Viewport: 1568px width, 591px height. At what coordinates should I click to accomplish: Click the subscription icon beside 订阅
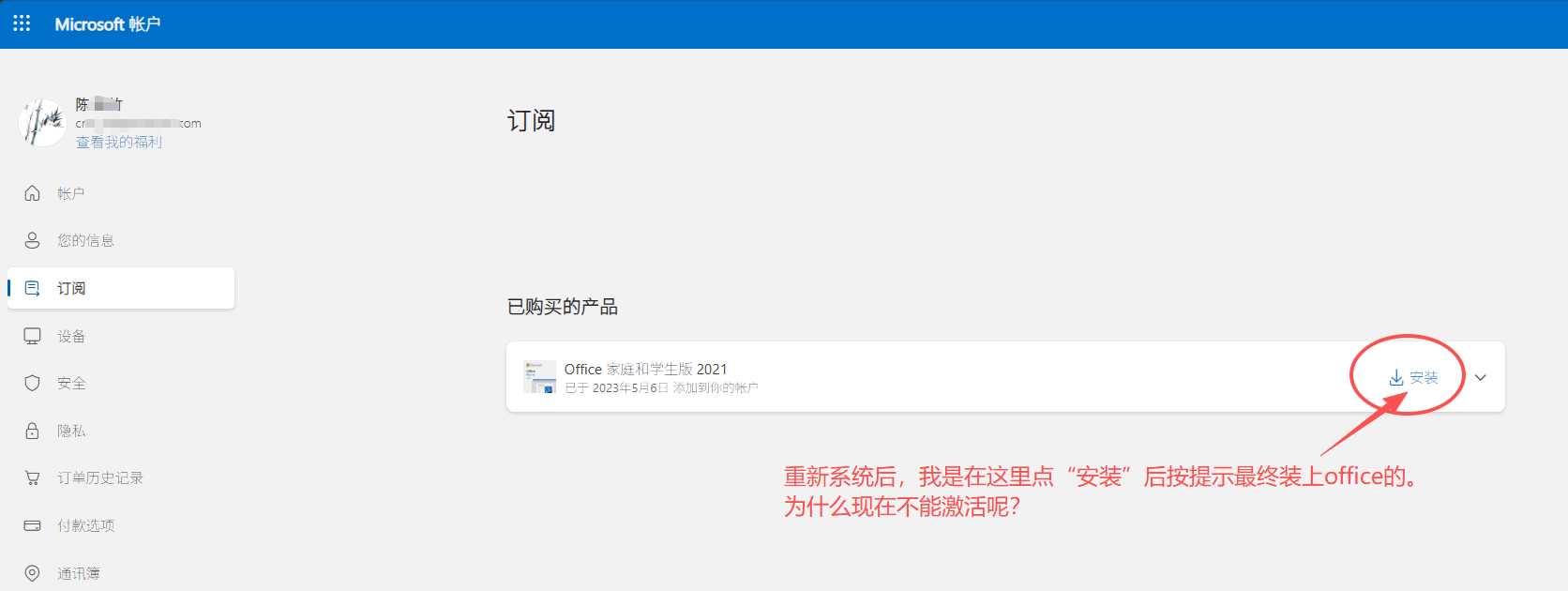coord(33,288)
